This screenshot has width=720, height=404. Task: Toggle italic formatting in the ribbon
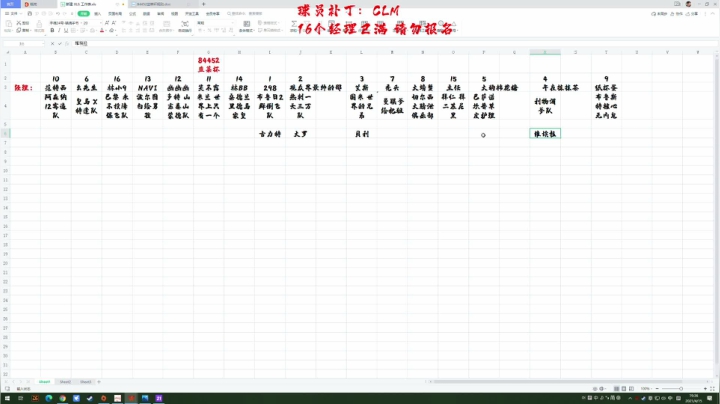(x=59, y=30)
